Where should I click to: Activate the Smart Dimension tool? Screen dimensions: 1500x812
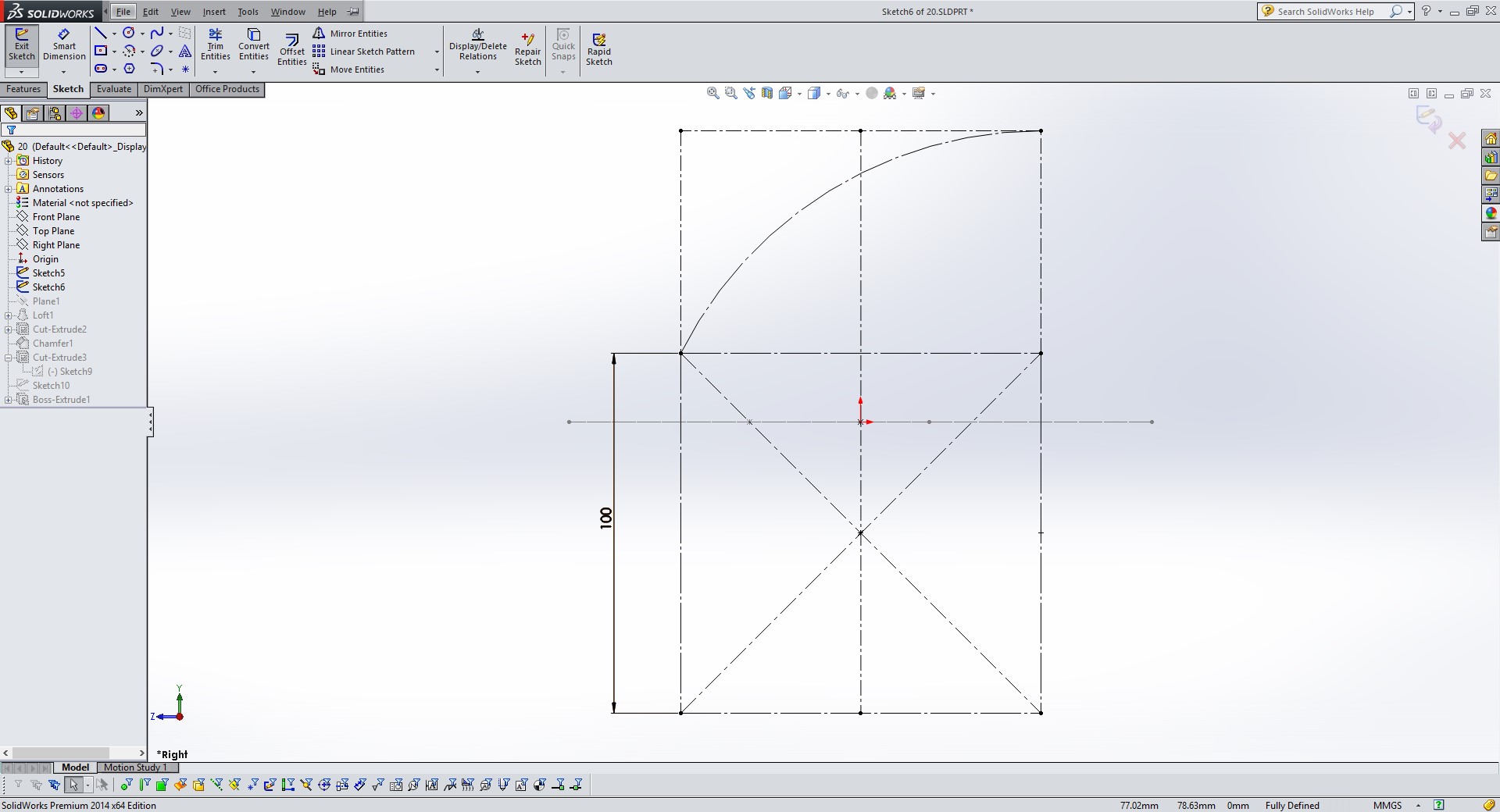tap(64, 45)
